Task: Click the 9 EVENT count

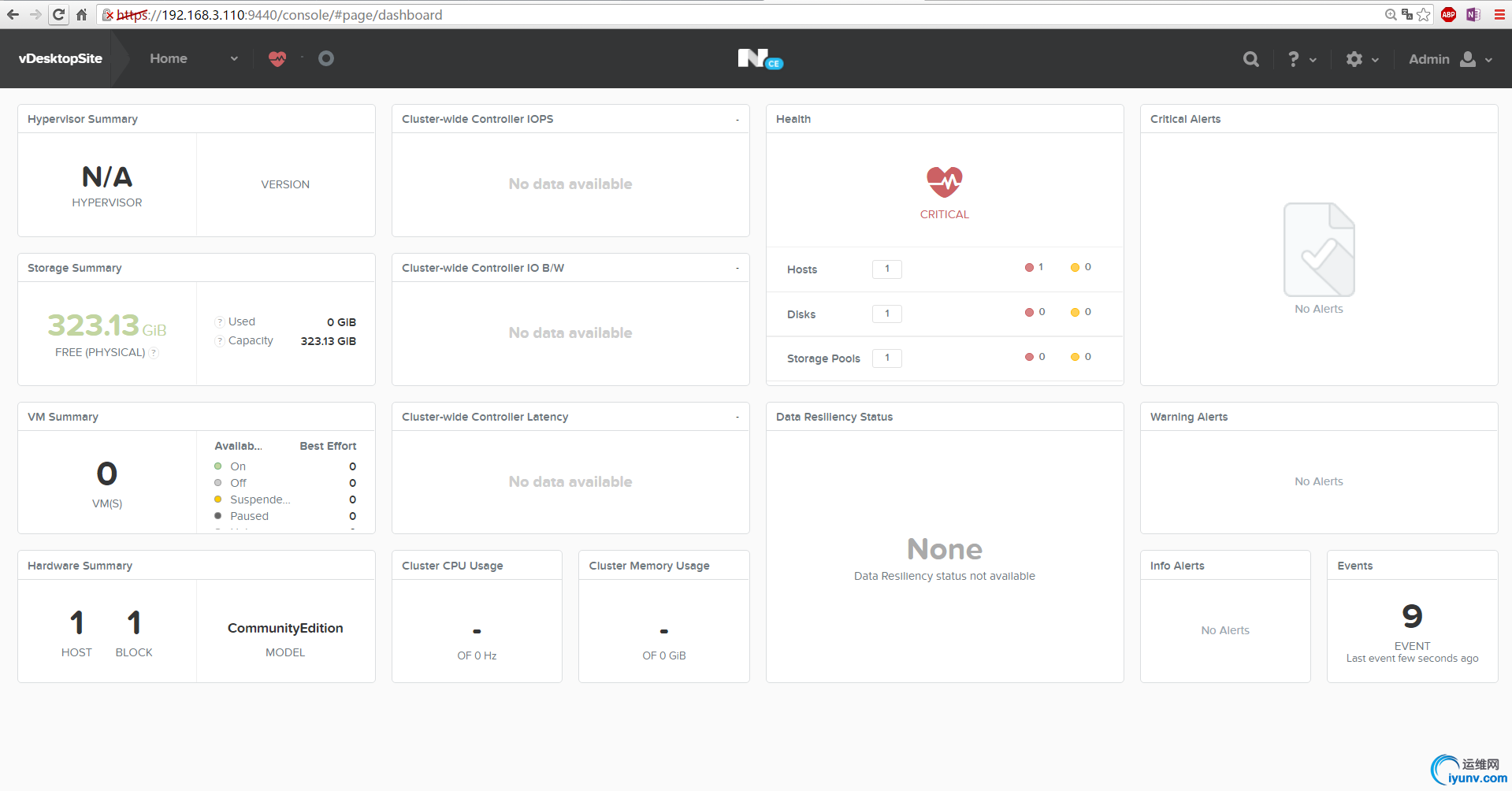Action: [1412, 616]
